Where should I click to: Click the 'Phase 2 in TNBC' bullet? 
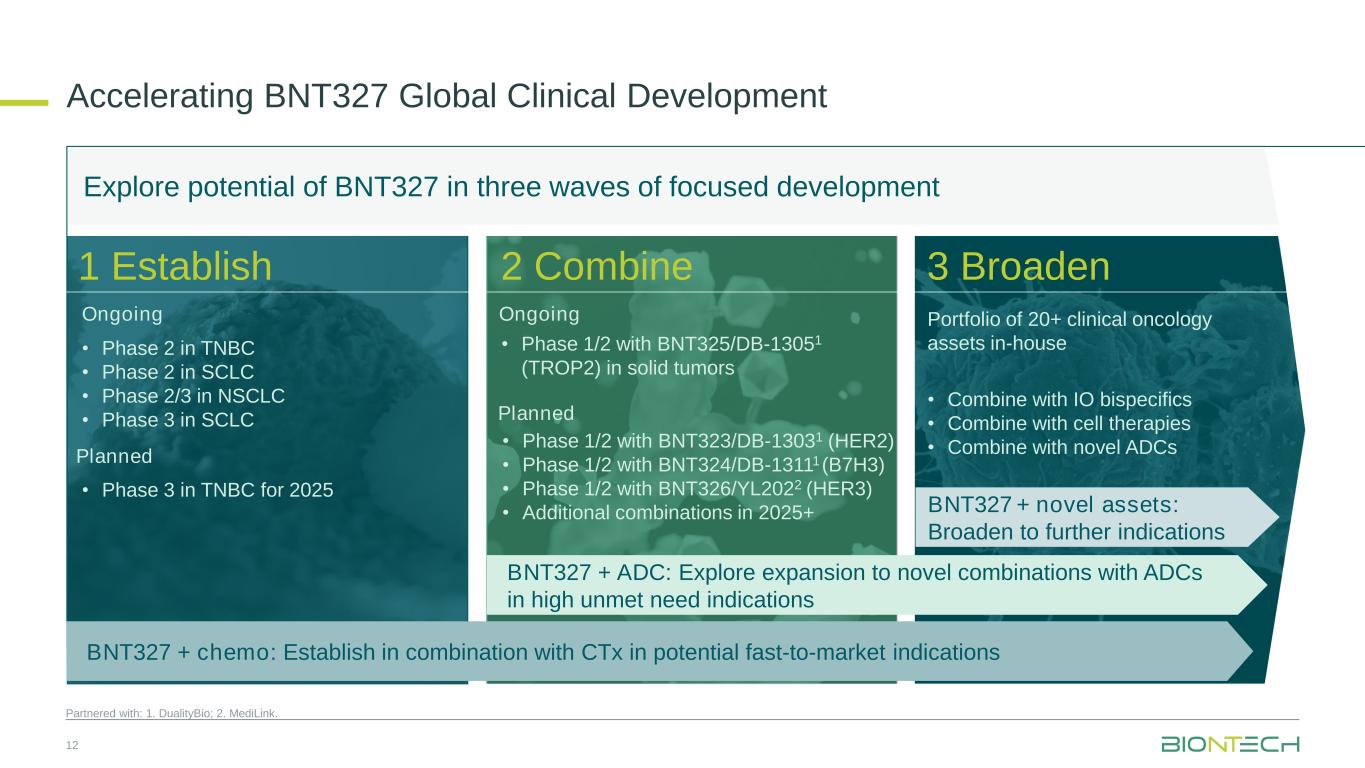pyautogui.click(x=178, y=348)
